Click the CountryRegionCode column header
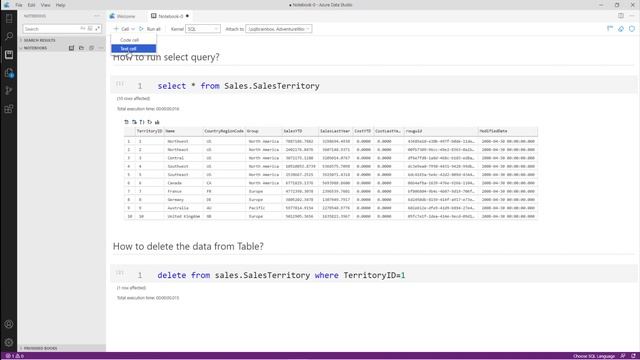Image resolution: width=640 pixels, height=360 pixels. pos(224,131)
